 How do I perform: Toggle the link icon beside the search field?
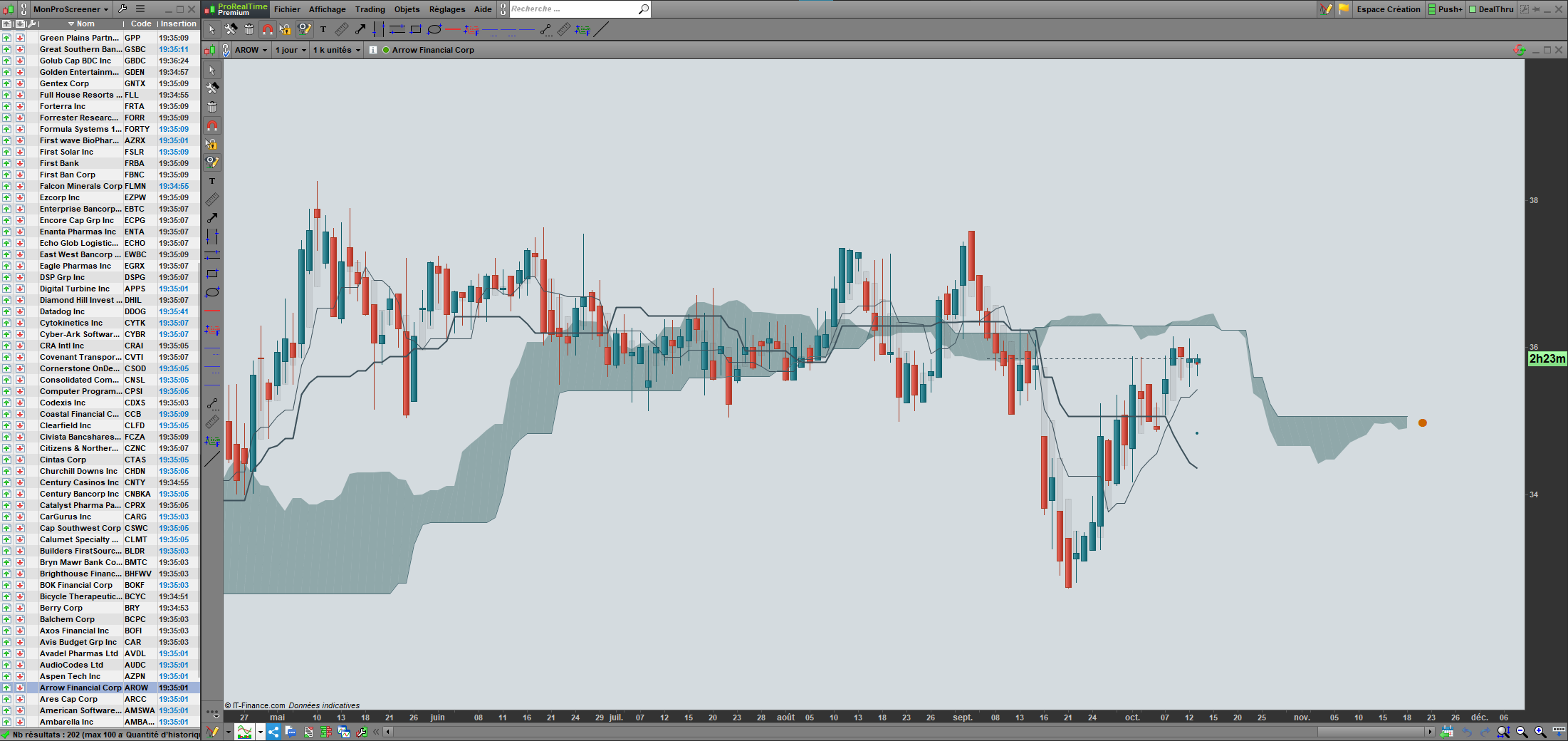(x=503, y=9)
